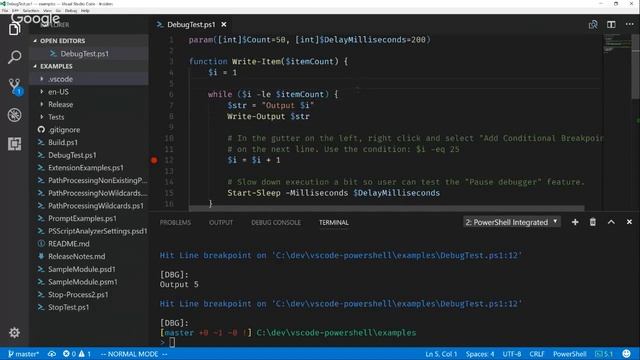Open the terminal selector dropdown
This screenshot has width=640, height=360.
[x=511, y=222]
